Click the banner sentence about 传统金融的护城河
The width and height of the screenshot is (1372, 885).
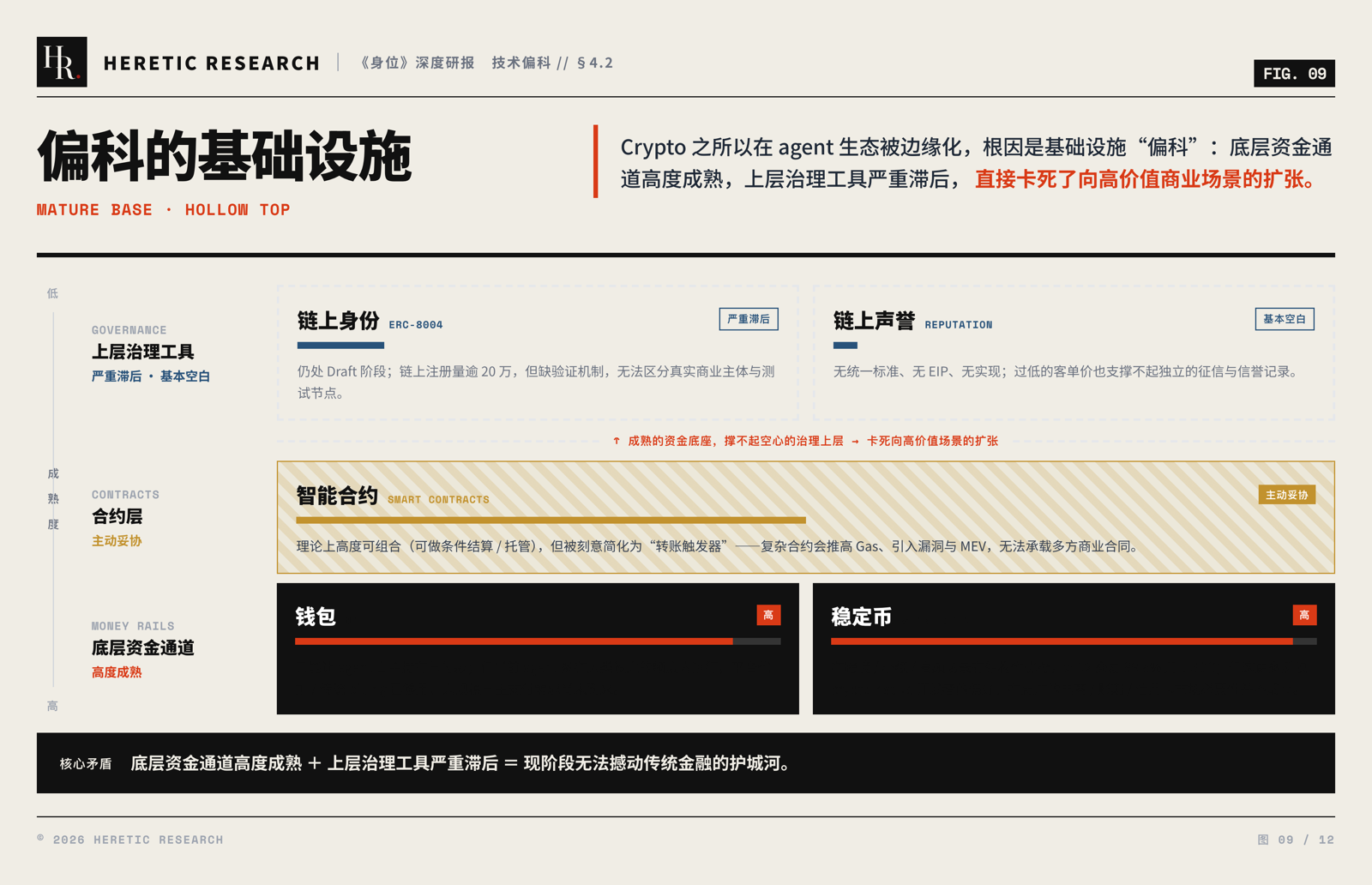tap(460, 763)
